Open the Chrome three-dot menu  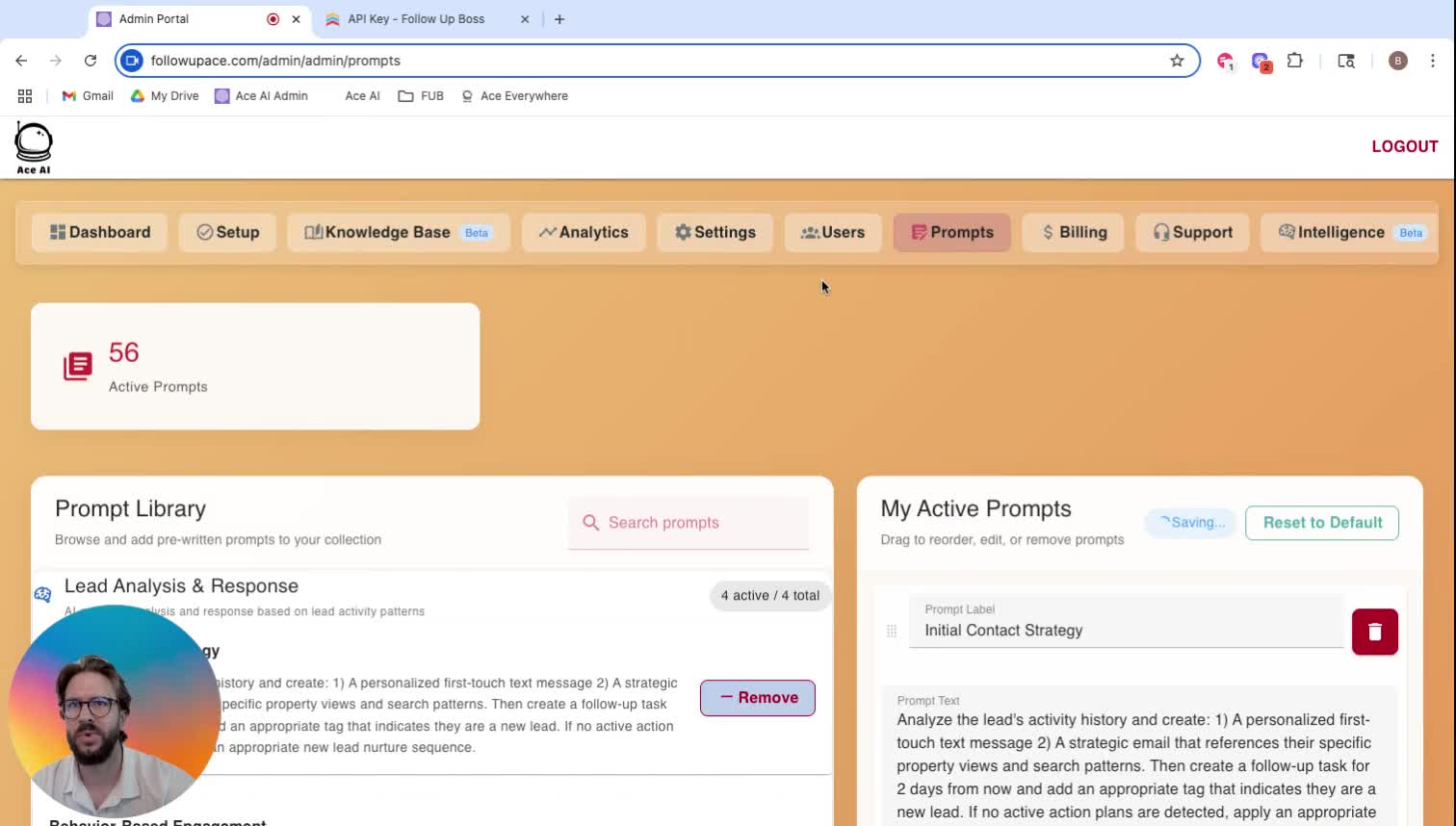pyautogui.click(x=1433, y=61)
